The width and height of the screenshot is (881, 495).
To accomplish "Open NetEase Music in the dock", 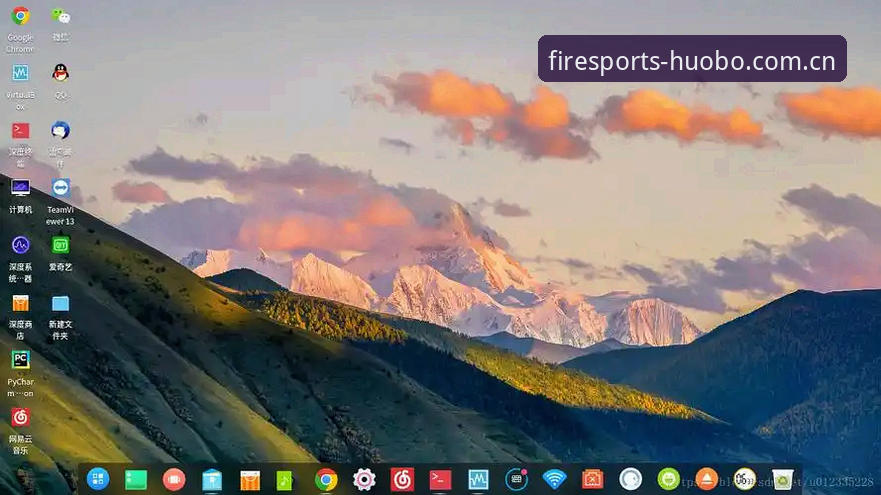I will pyautogui.click(x=402, y=479).
